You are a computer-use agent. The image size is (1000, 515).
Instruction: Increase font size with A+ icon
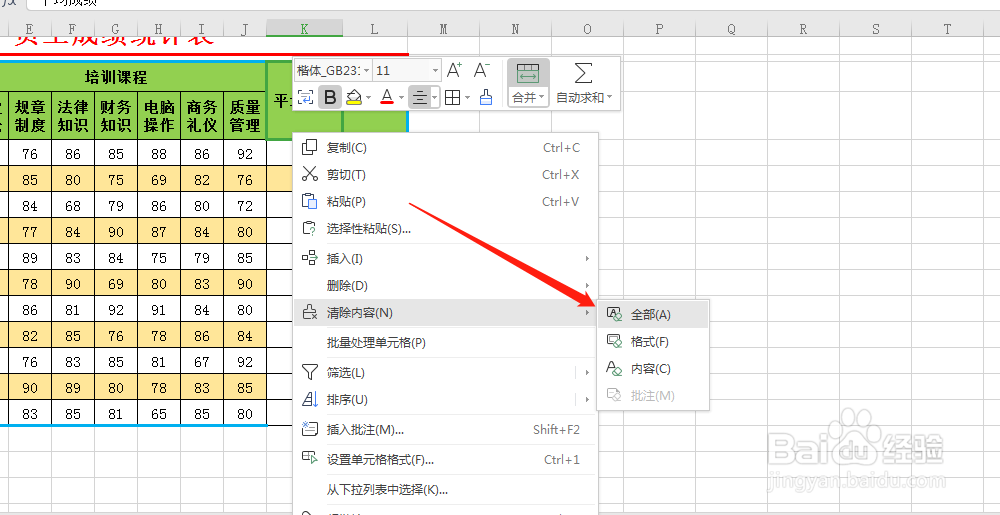pos(454,70)
